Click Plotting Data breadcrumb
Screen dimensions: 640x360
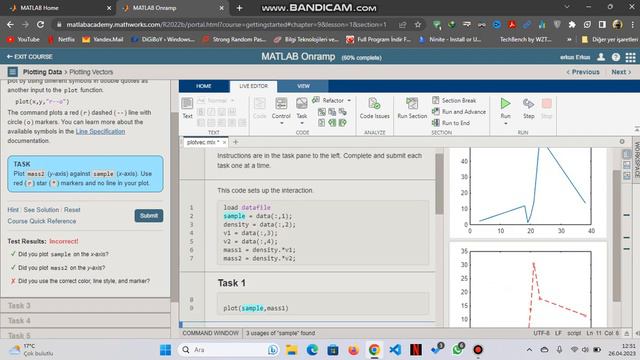[42, 72]
